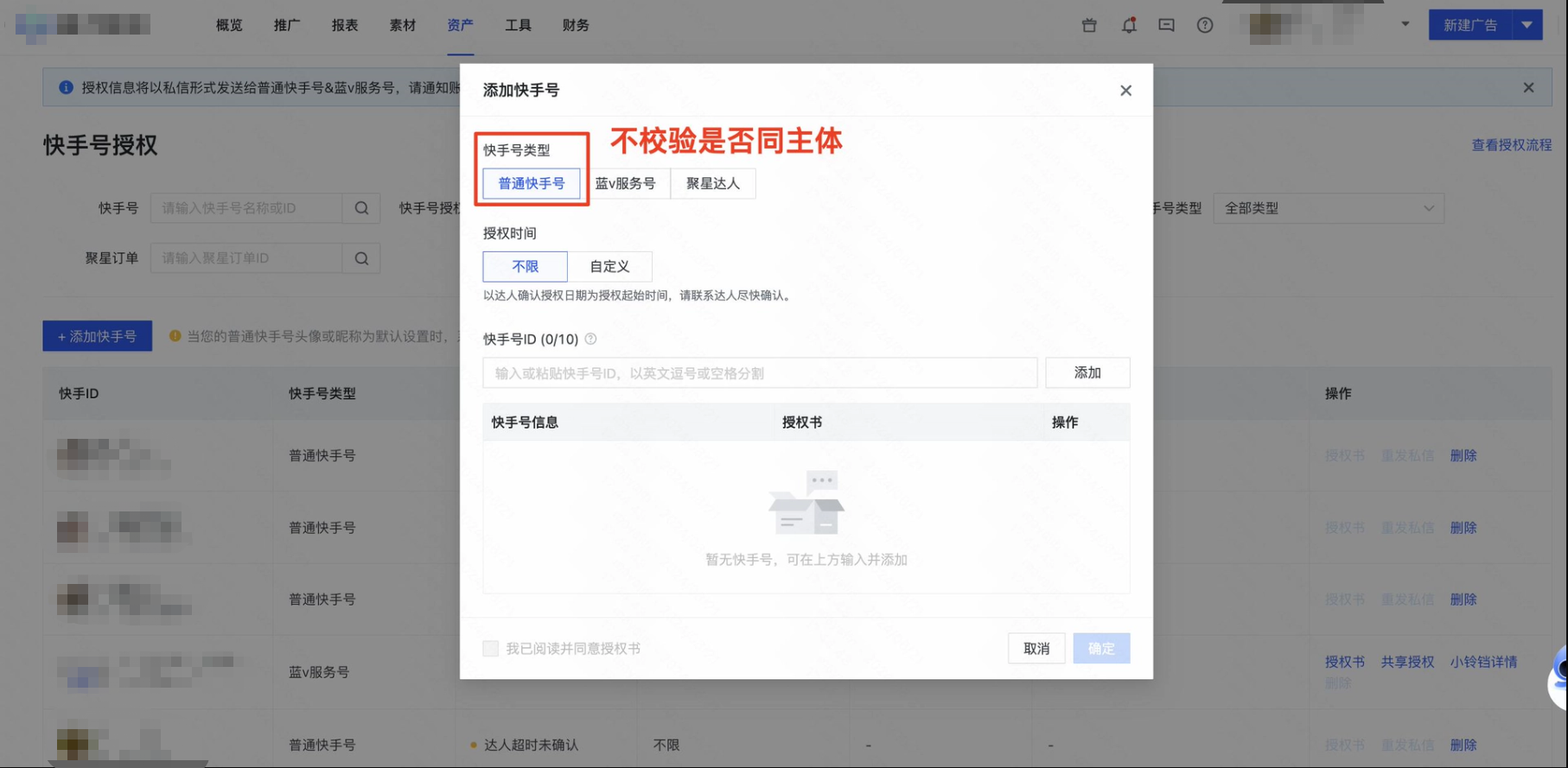Click 删除 in the 达人超时未确认 row
This screenshot has width=1568, height=768.
[x=1463, y=745]
